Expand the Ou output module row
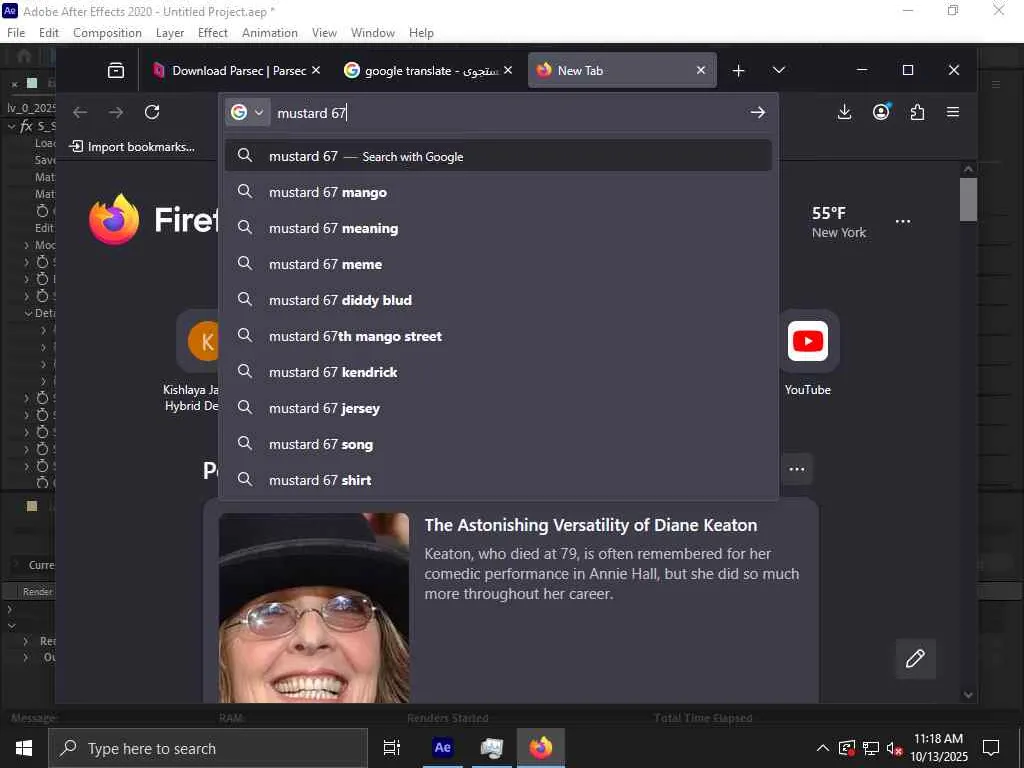Viewport: 1024px width, 768px height. [26, 658]
